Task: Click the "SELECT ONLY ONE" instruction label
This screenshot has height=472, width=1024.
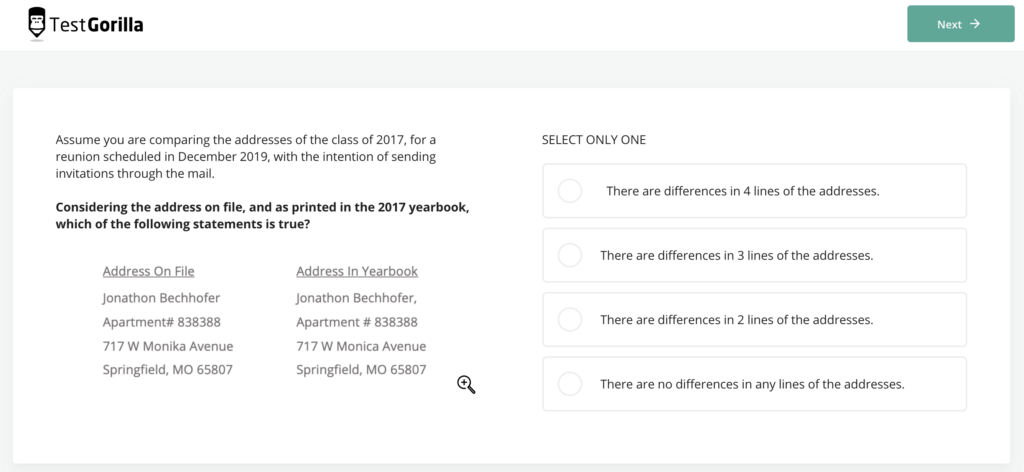Action: point(594,140)
